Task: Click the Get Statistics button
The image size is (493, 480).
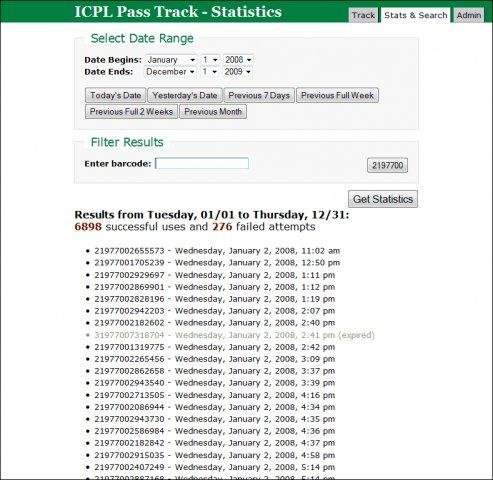Action: [383, 199]
